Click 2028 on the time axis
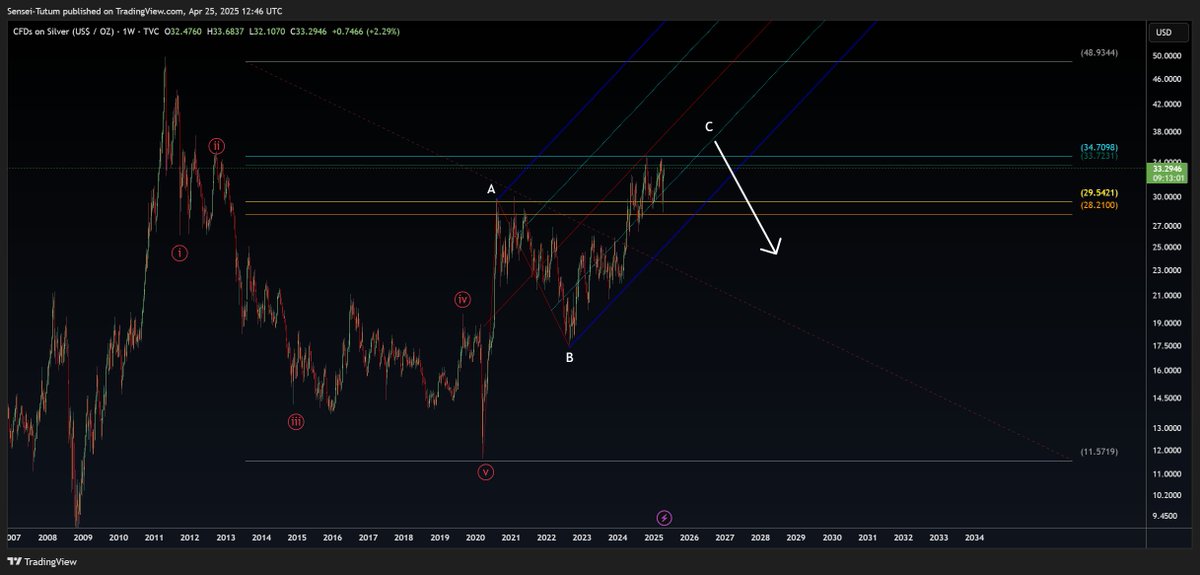Image resolution: width=1200 pixels, height=575 pixels. [760, 538]
